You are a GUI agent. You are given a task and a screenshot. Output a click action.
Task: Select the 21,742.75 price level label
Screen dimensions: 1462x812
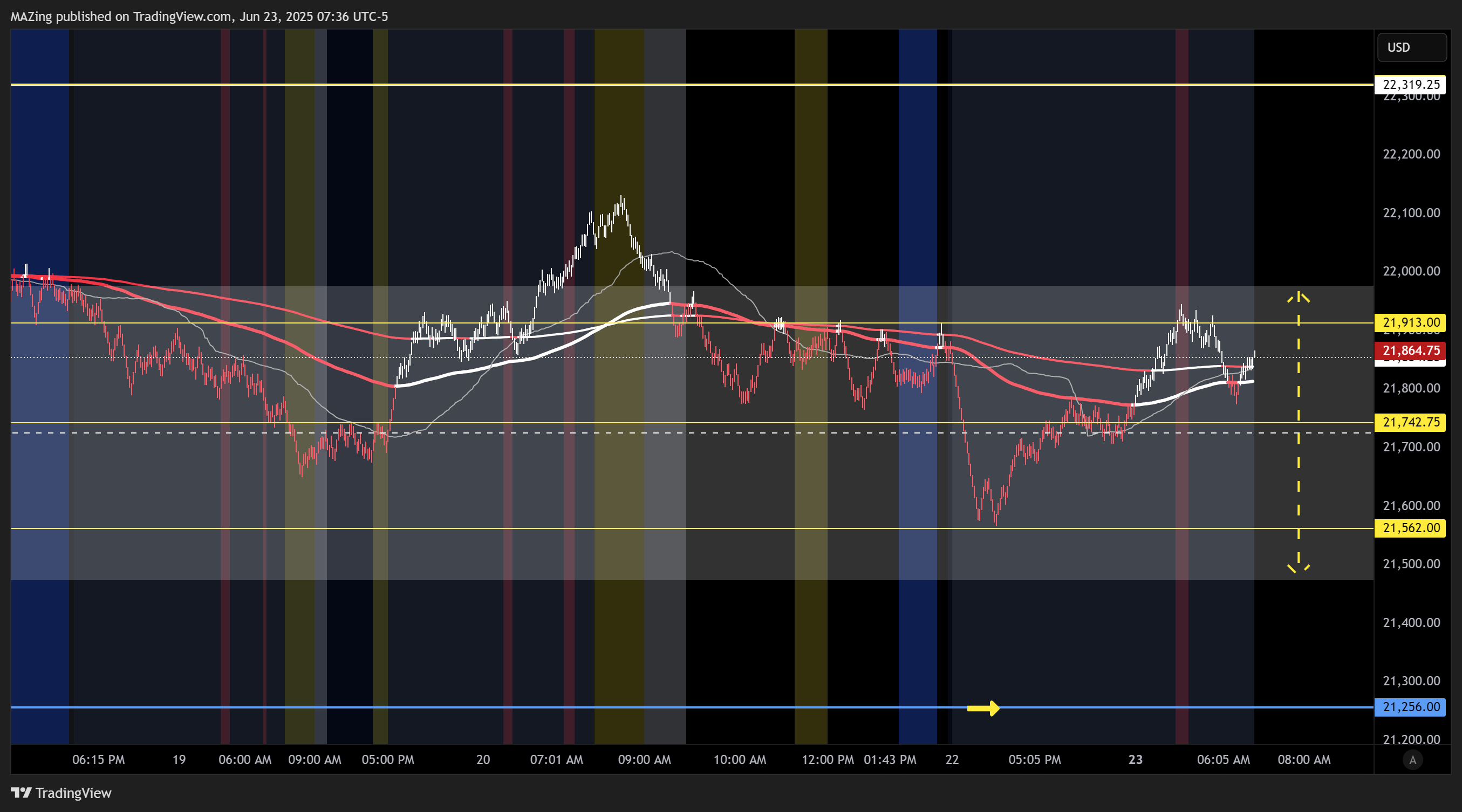click(1410, 422)
